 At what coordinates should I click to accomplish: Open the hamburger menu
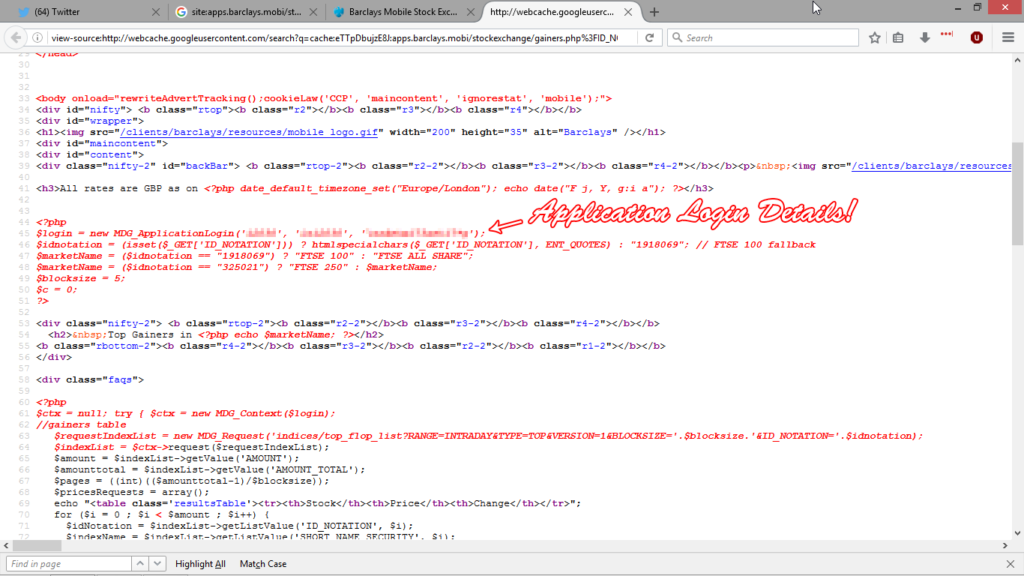pyautogui.click(x=1008, y=38)
